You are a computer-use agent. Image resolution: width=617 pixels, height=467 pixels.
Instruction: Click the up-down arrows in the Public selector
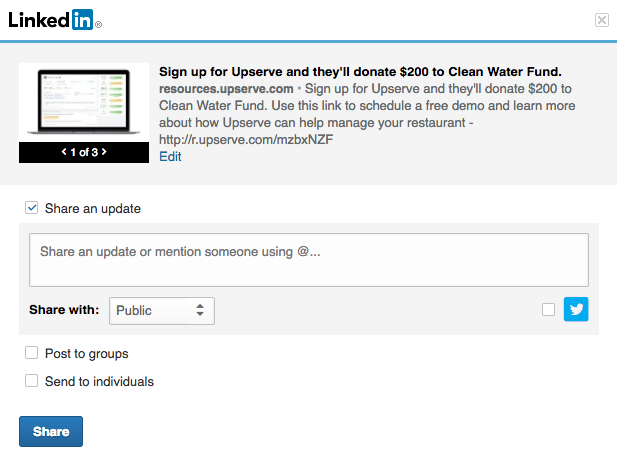pos(200,311)
